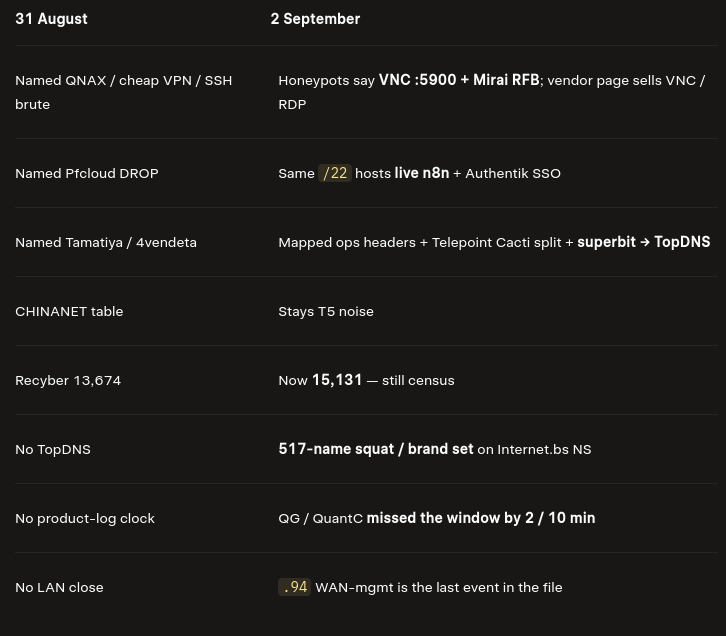Click the bold superbit → TopDNS text

point(644,242)
